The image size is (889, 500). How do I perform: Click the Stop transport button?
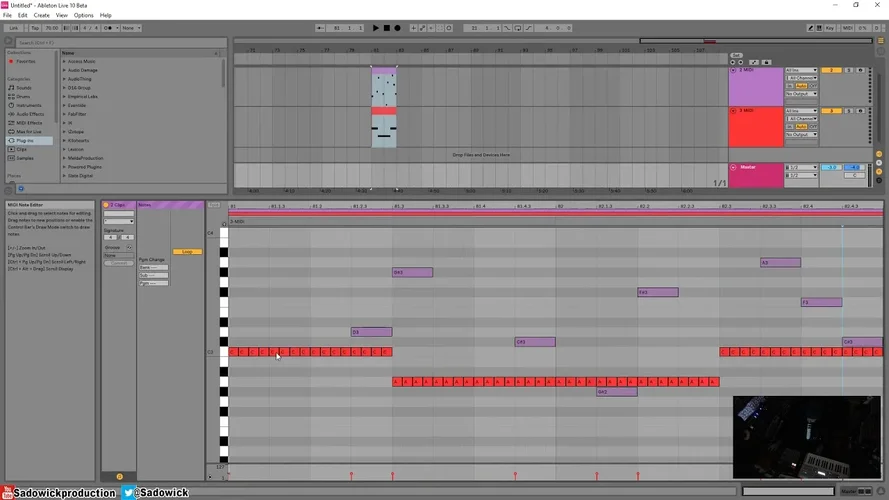(x=387, y=28)
